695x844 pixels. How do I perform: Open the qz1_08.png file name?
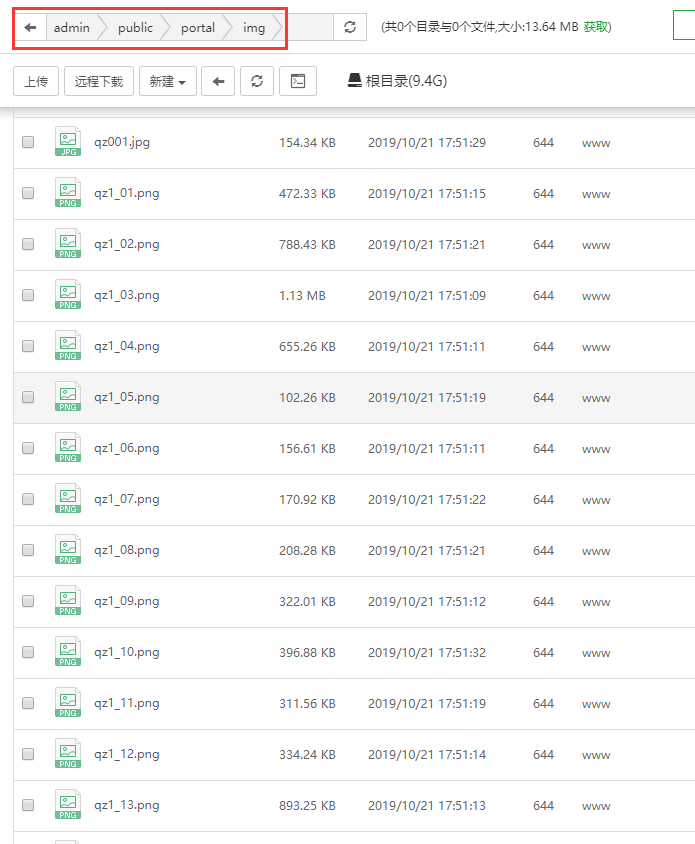127,550
